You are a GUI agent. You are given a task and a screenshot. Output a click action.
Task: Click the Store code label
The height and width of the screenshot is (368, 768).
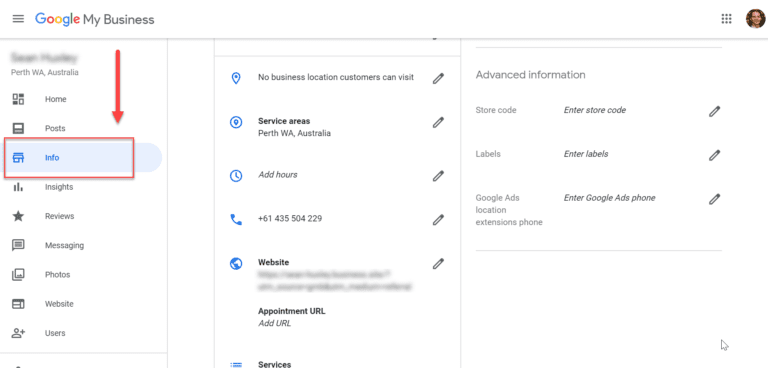(496, 110)
